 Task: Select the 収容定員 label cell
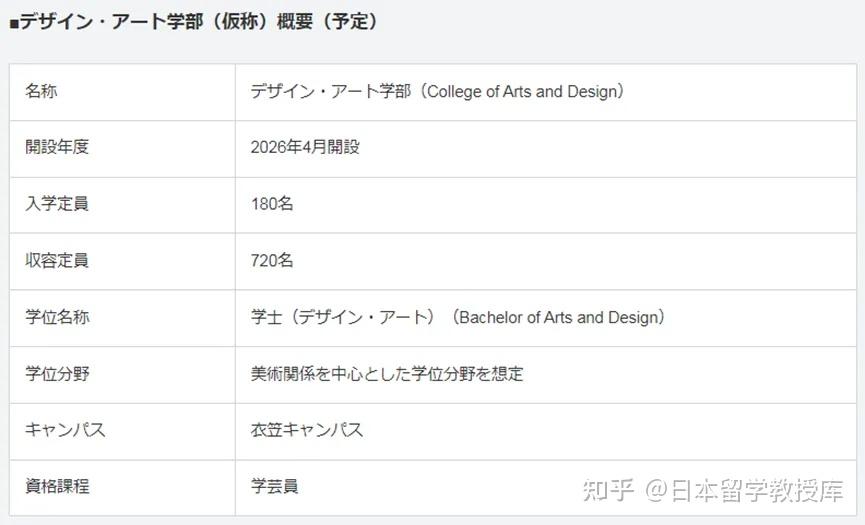pos(57,261)
